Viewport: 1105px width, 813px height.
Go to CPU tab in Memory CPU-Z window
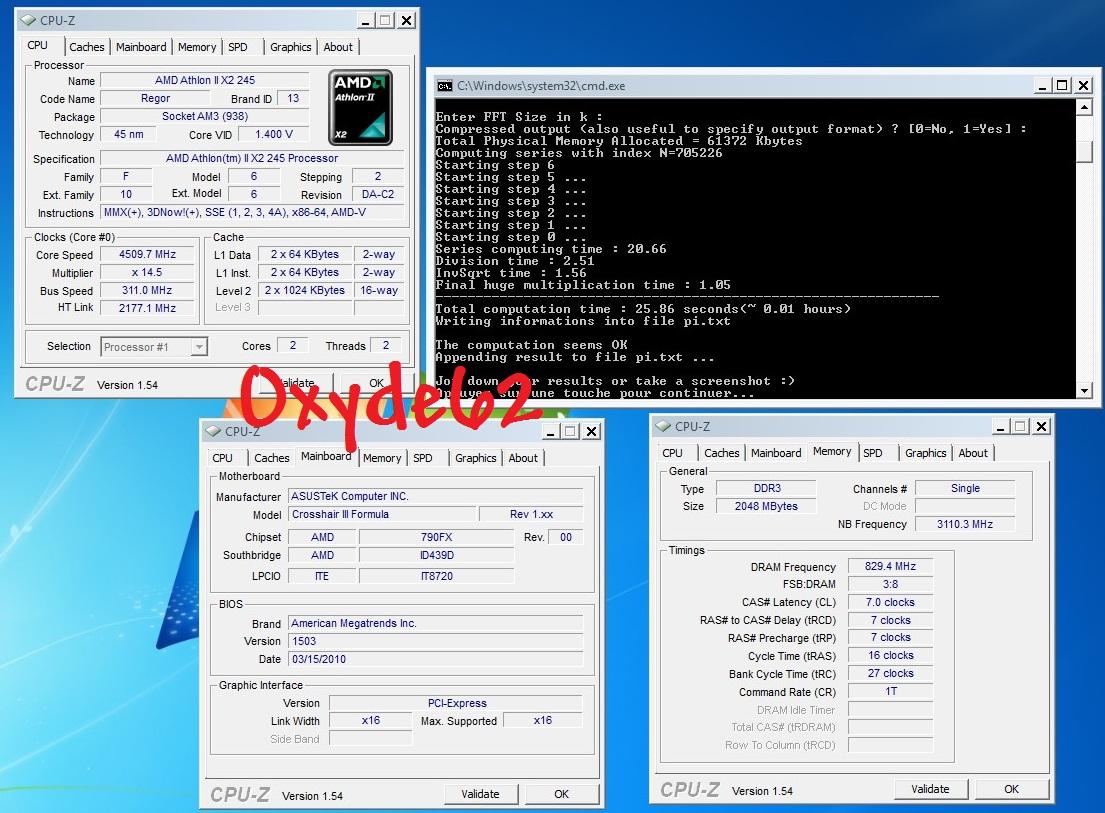672,453
